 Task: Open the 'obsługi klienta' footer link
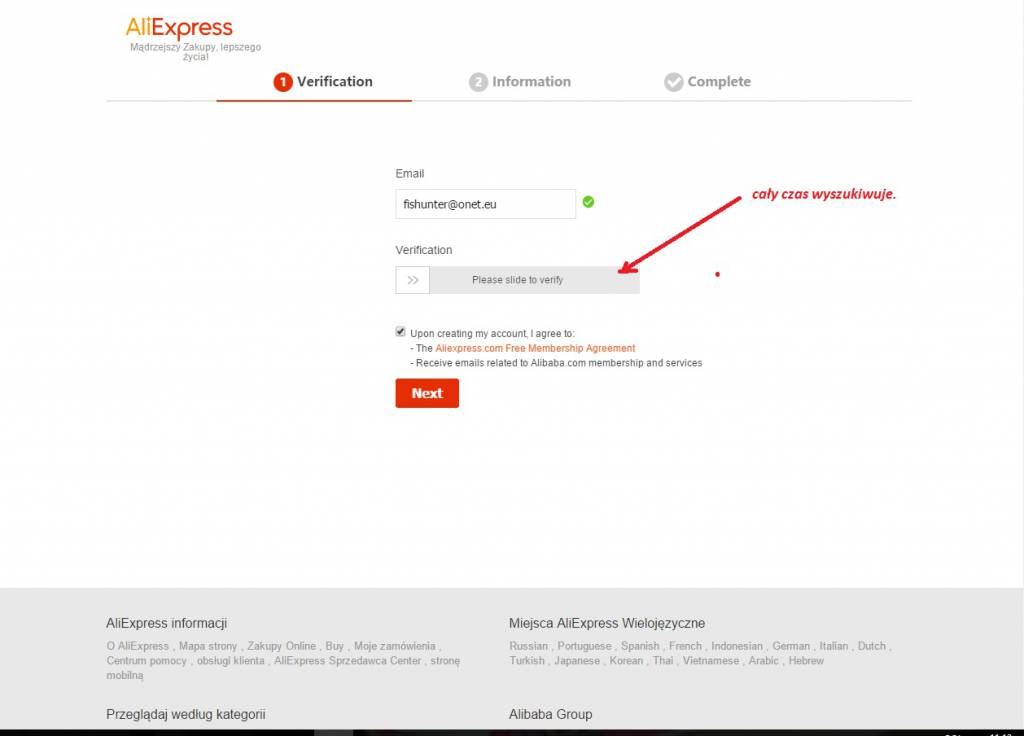(231, 661)
